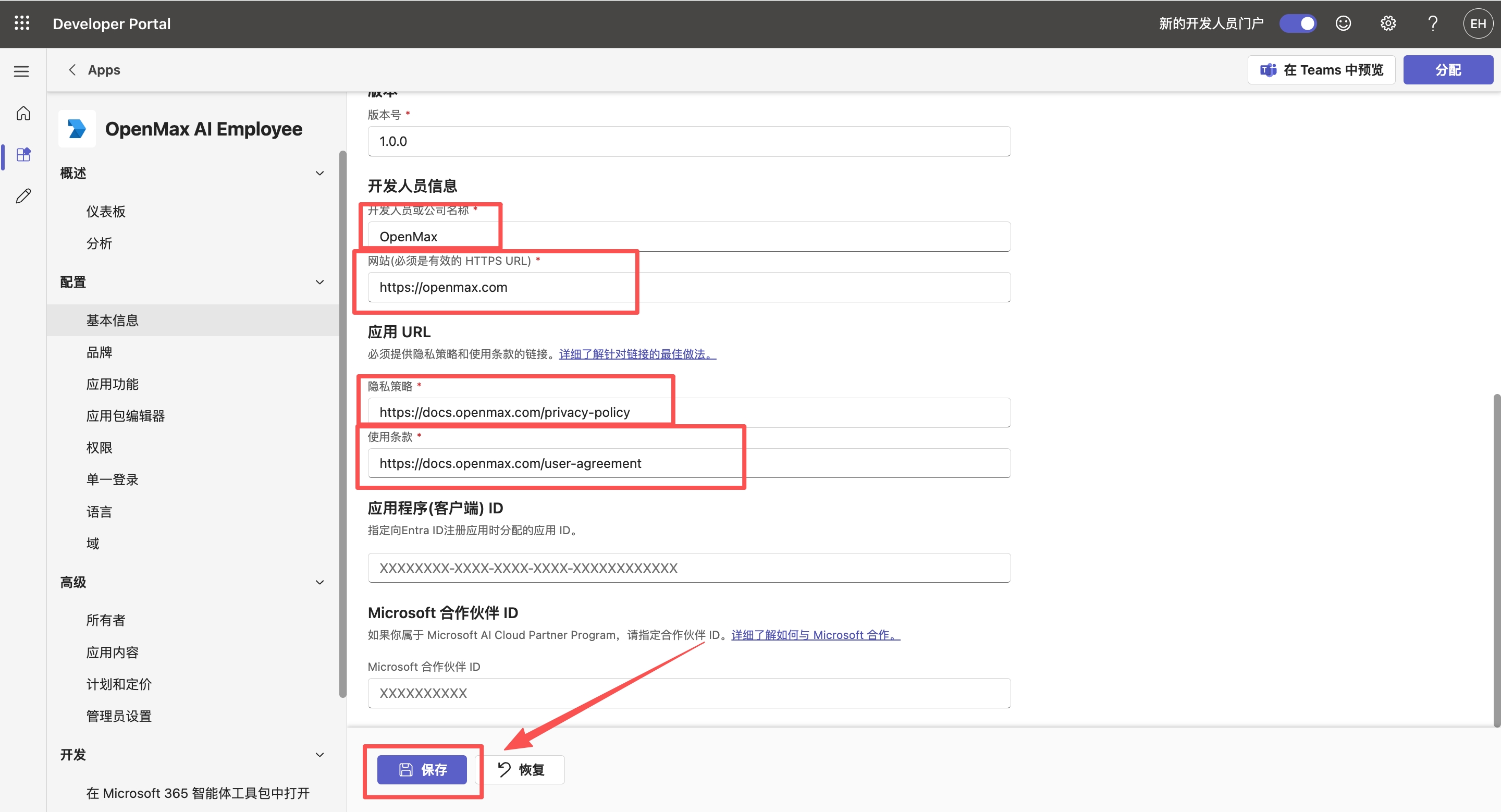This screenshot has width=1501, height=812.
Task: Open the app launcher waffle icon
Action: click(22, 23)
